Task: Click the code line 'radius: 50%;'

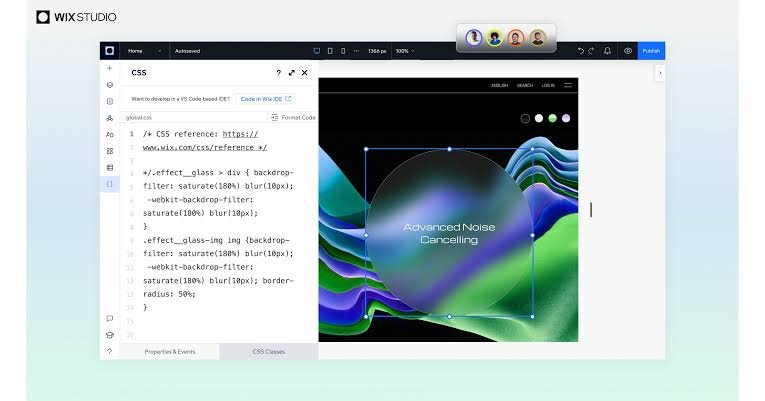Action: click(169, 294)
